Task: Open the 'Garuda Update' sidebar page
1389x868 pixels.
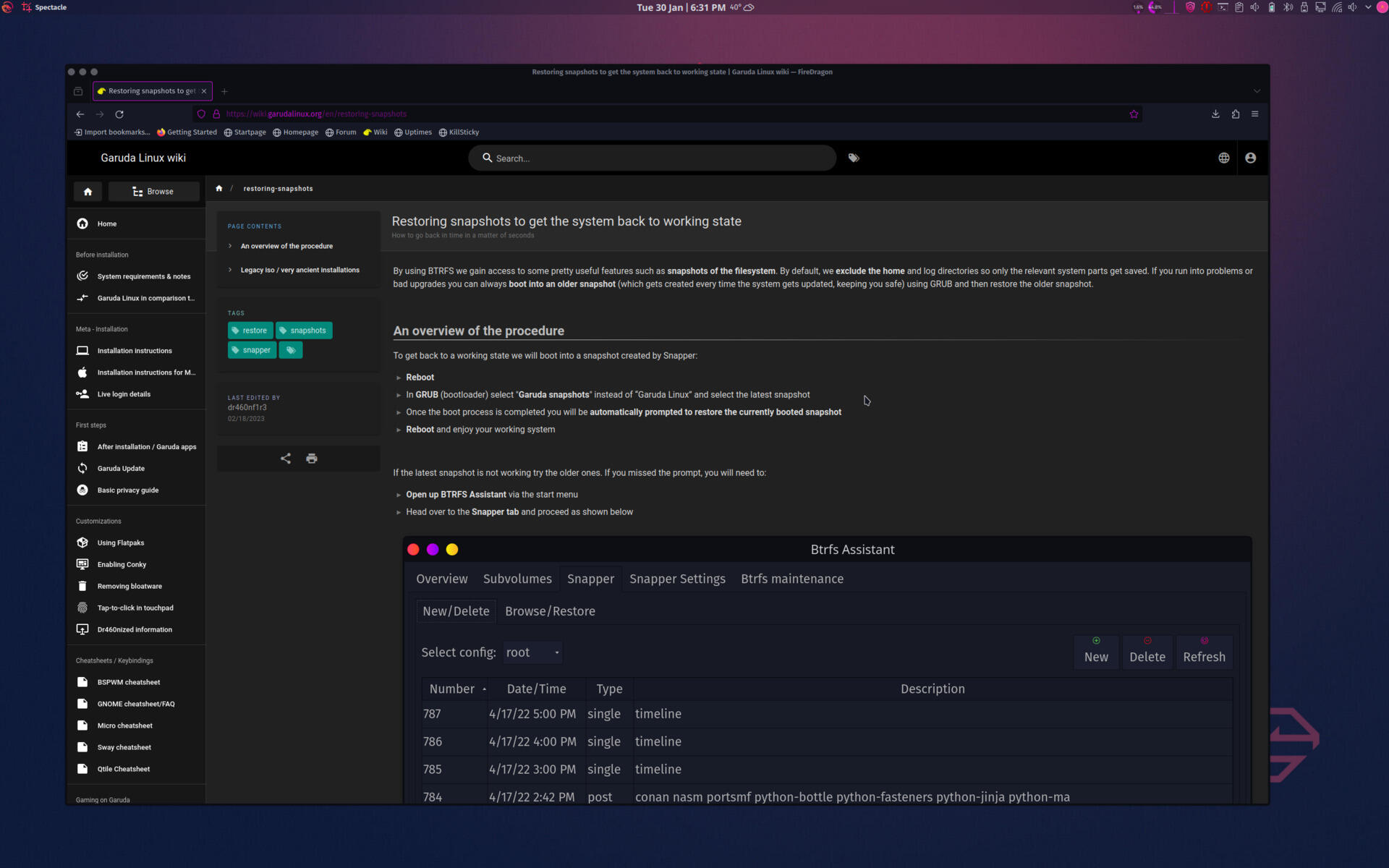Action: pos(135,469)
